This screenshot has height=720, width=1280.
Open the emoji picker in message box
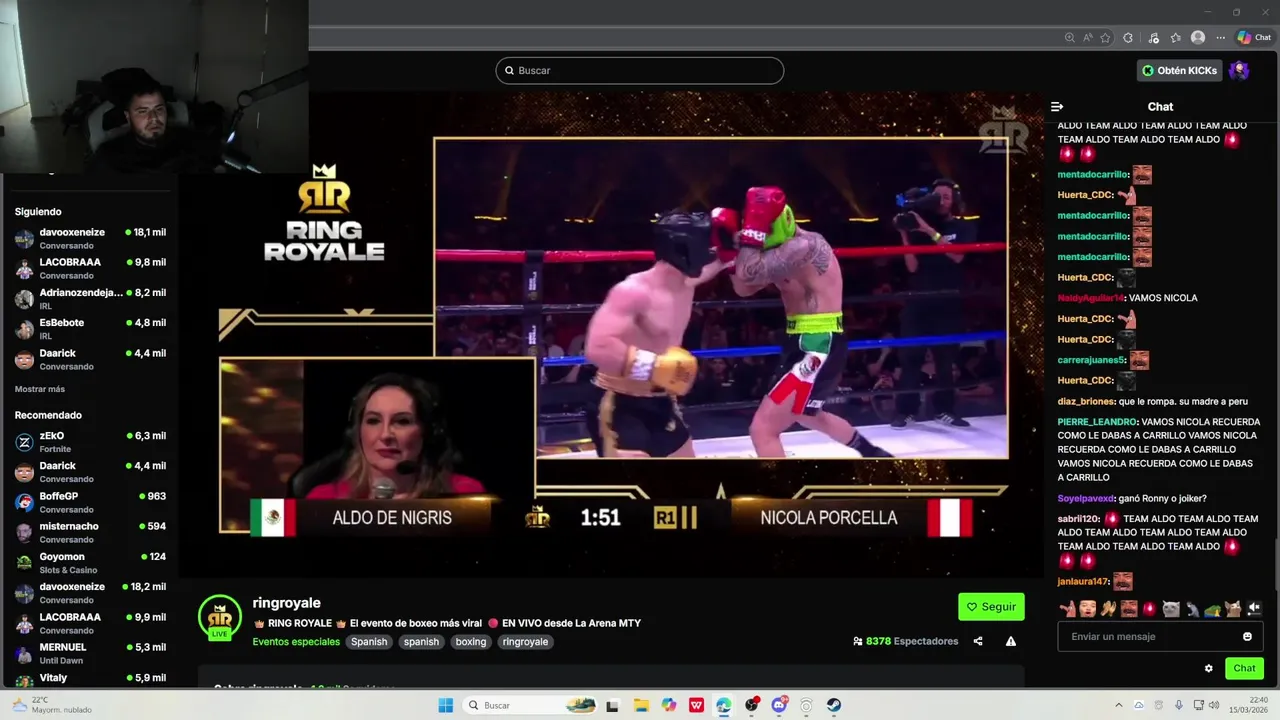click(x=1247, y=636)
